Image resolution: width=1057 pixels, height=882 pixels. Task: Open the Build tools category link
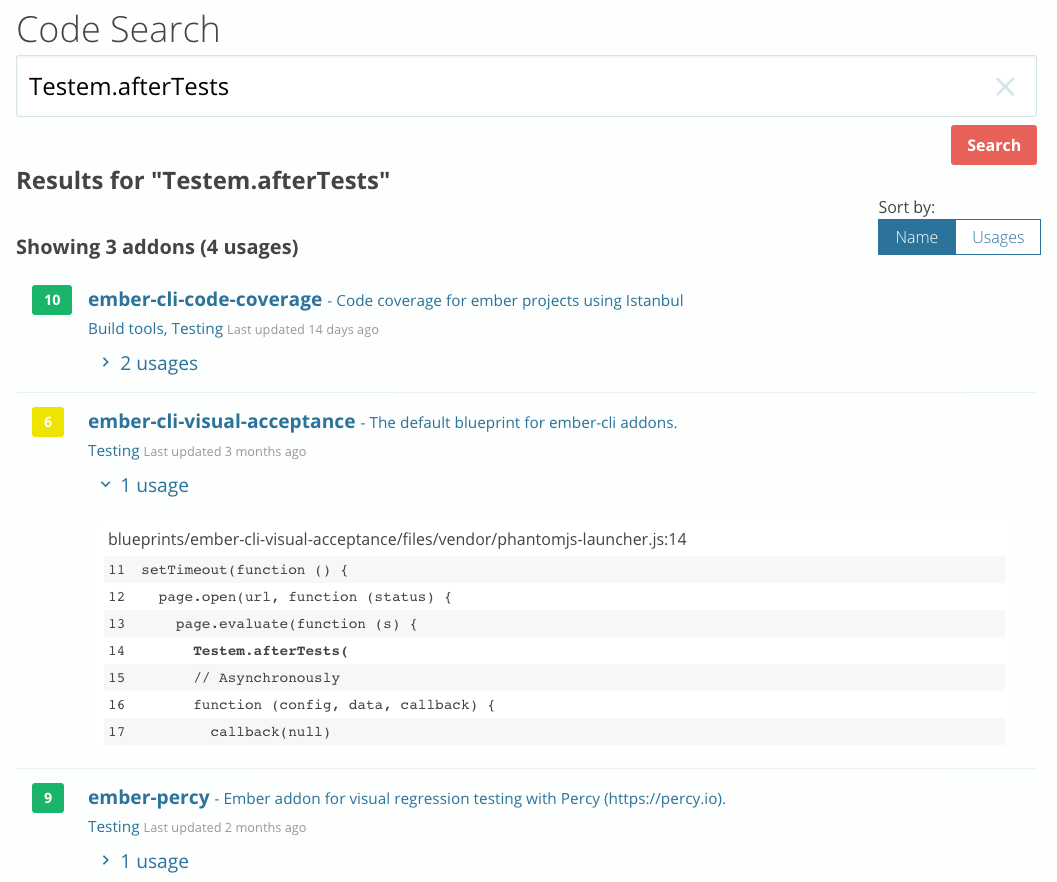127,329
